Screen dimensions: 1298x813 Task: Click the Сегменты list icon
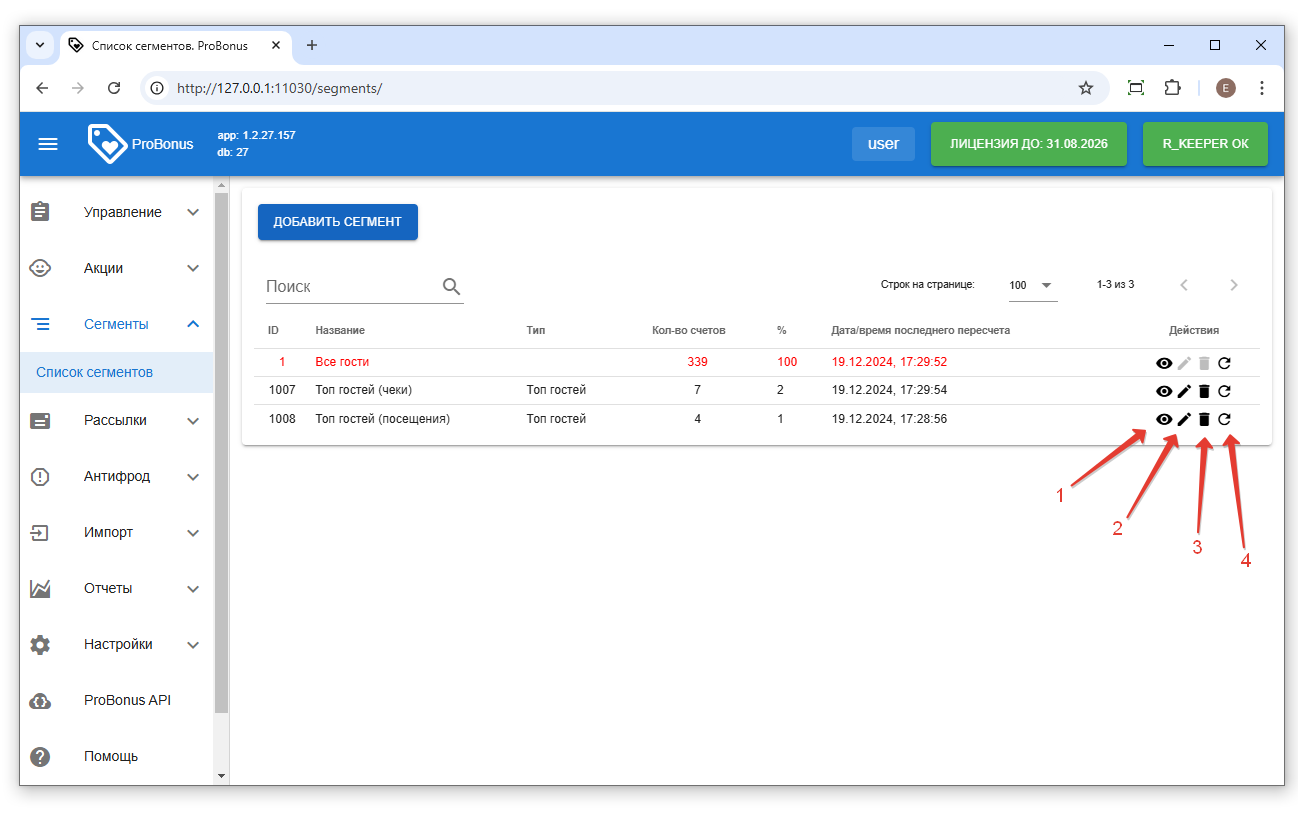point(40,324)
